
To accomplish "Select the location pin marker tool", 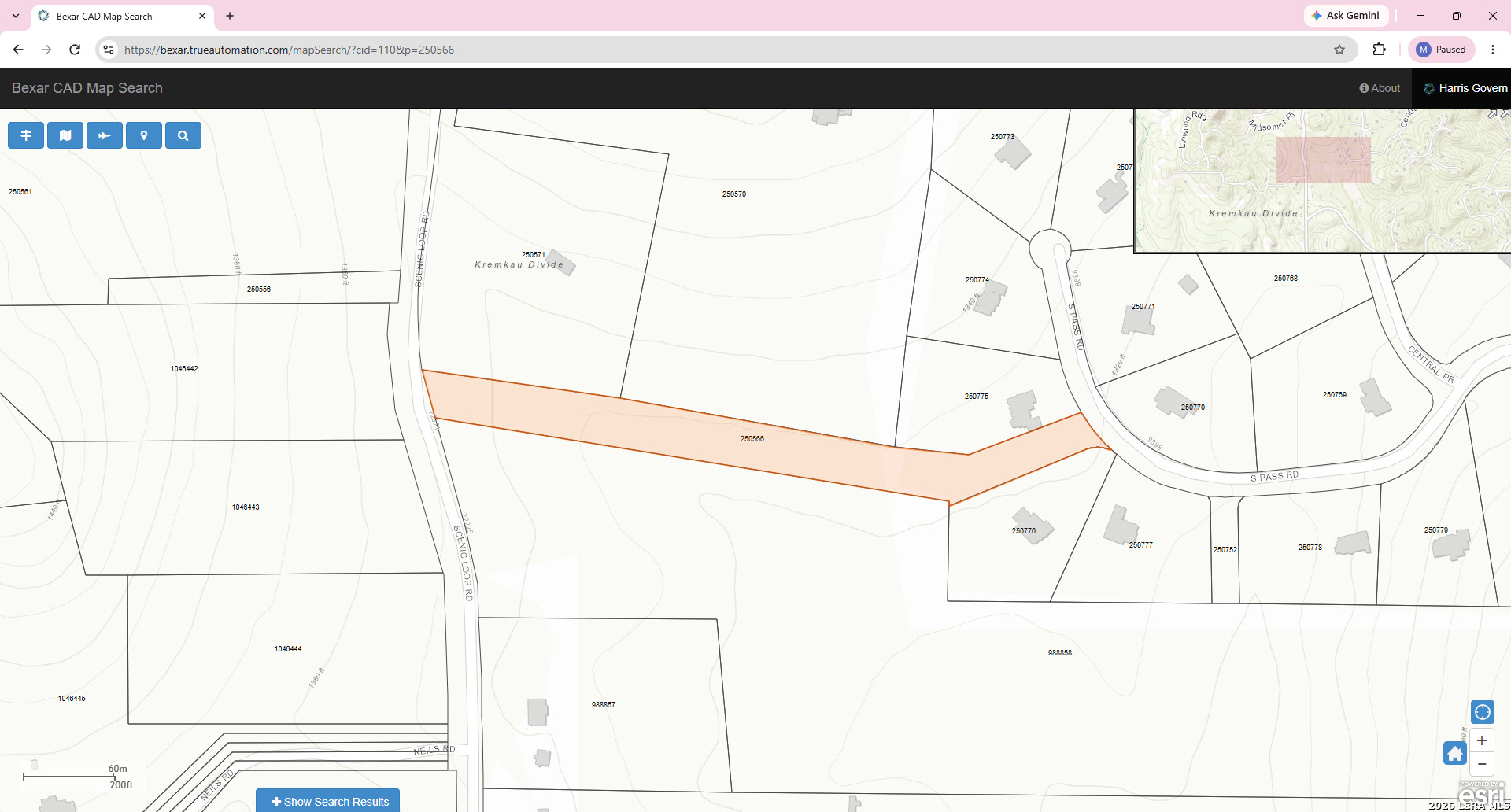I will point(144,135).
